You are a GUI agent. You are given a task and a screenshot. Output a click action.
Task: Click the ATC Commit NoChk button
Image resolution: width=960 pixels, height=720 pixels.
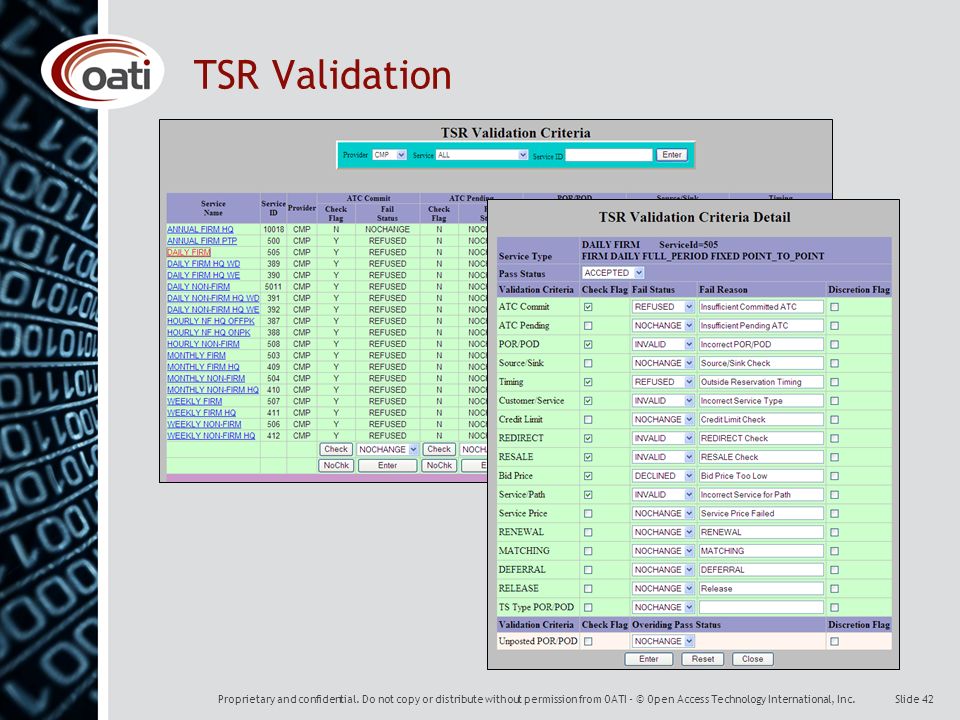[336, 465]
